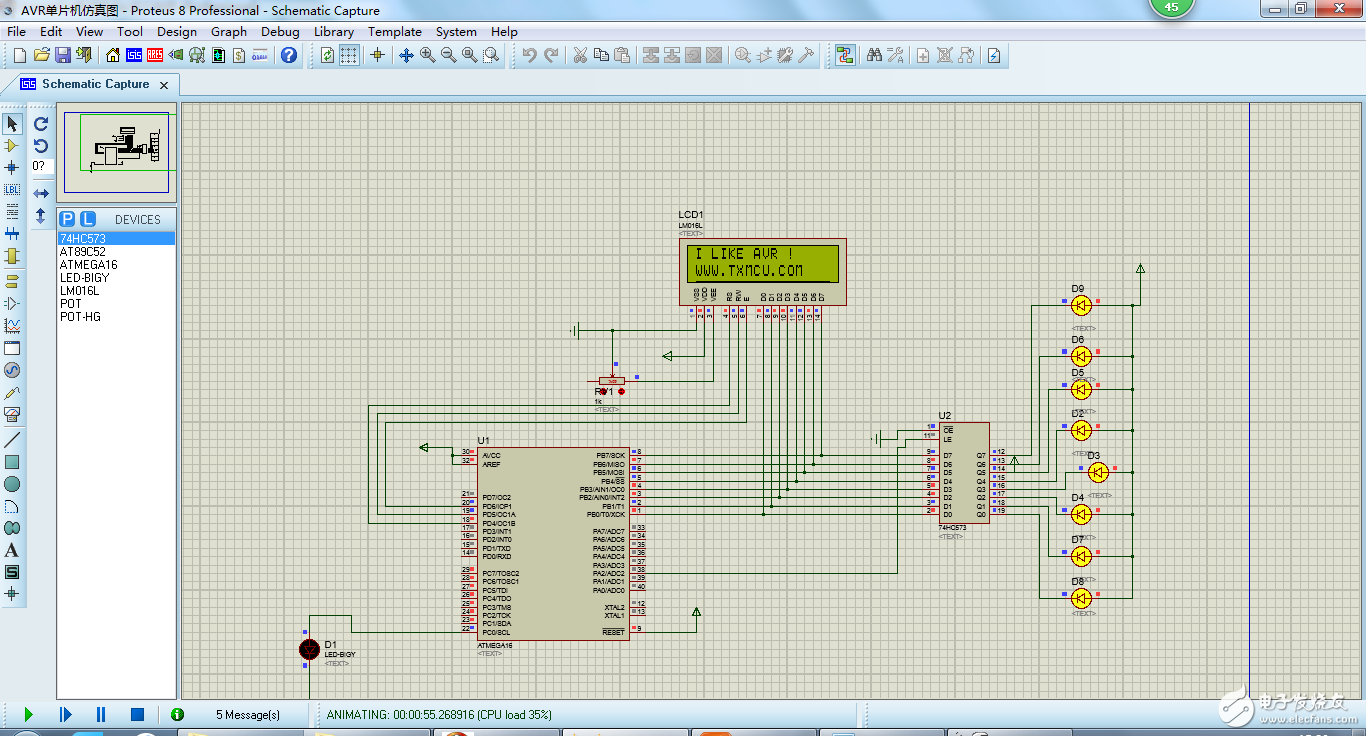Toggle the grid display icon

(348, 55)
